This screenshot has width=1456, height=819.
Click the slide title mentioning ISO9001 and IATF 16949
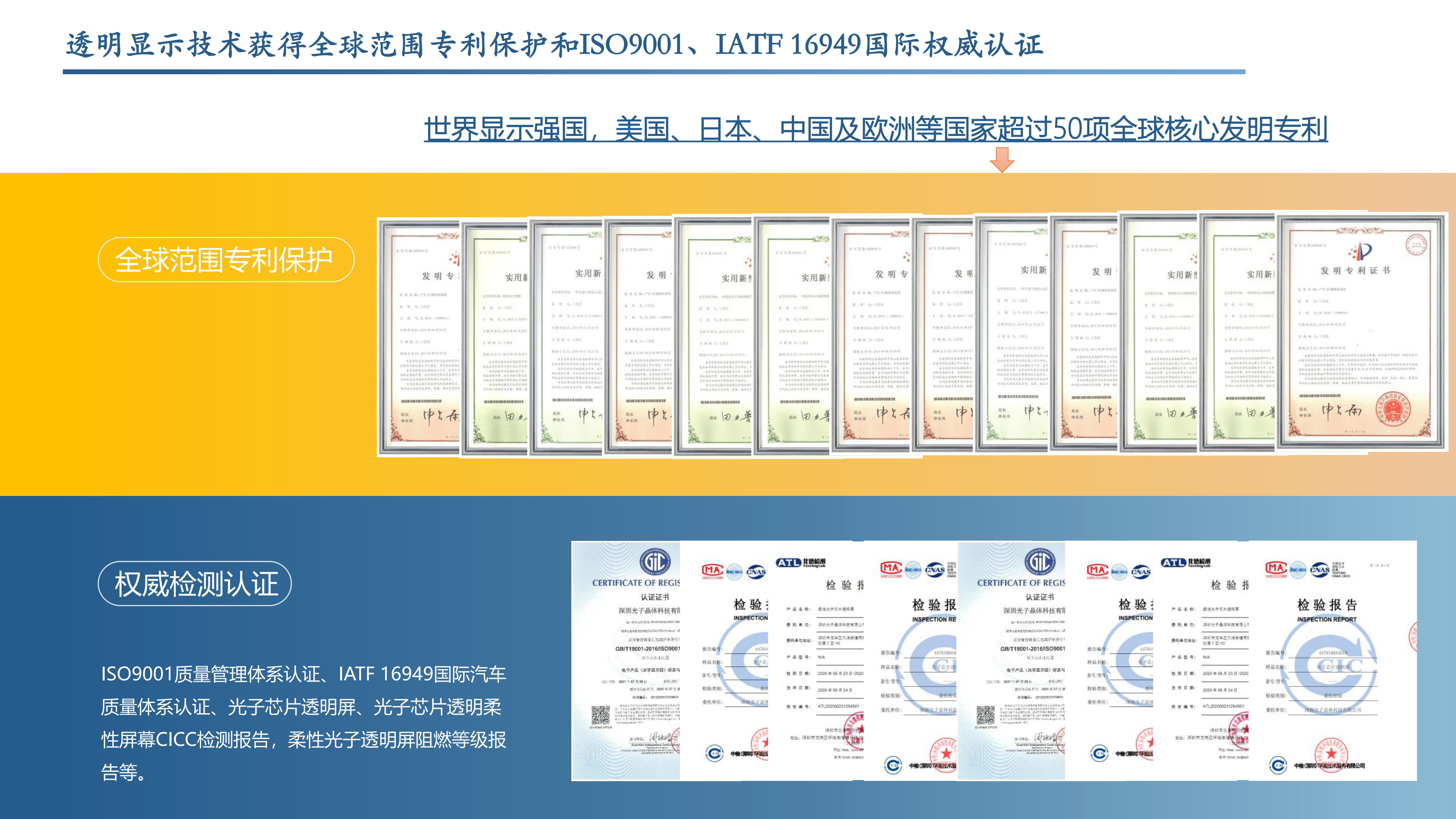(x=554, y=45)
